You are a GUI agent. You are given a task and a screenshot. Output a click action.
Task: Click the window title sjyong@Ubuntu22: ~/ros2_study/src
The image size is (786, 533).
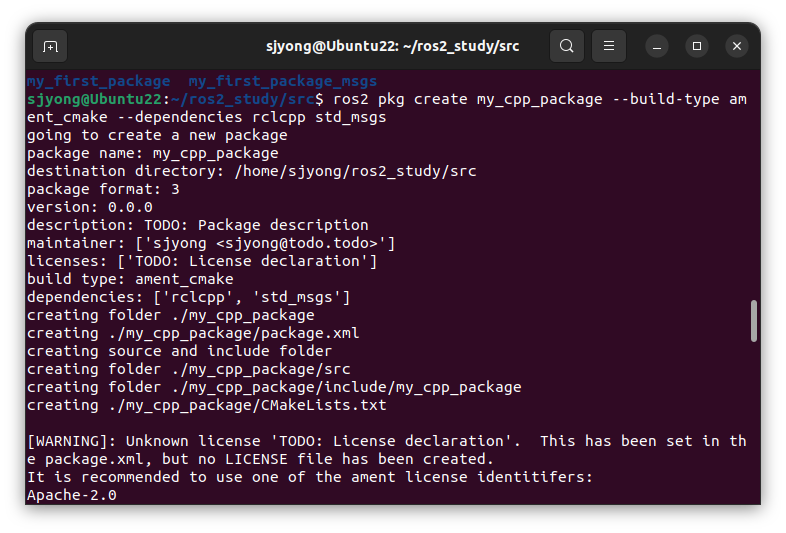coord(392,47)
